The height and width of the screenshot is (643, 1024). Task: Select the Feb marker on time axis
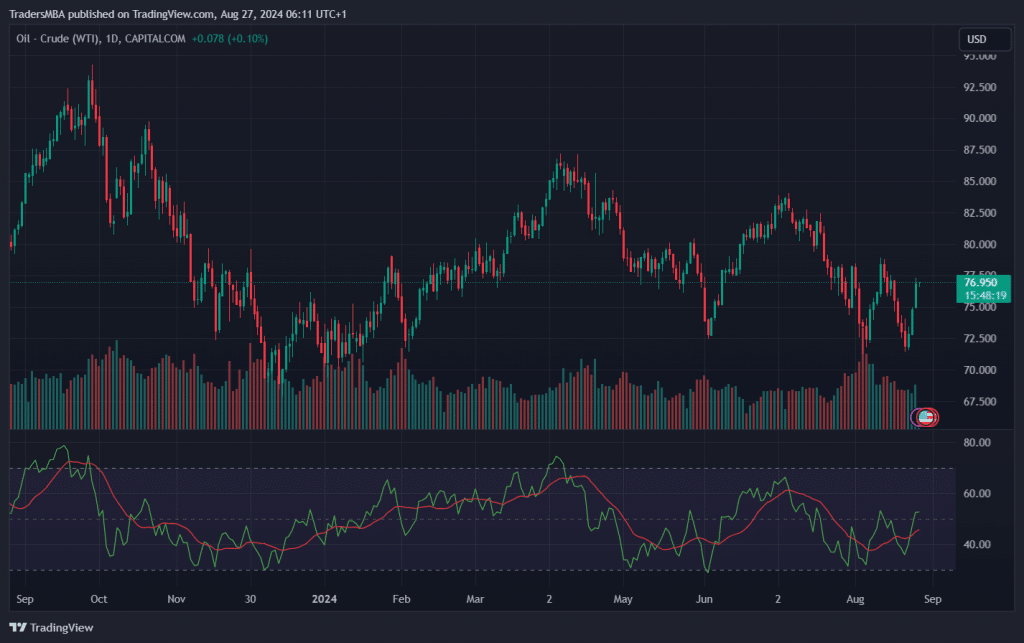click(401, 600)
